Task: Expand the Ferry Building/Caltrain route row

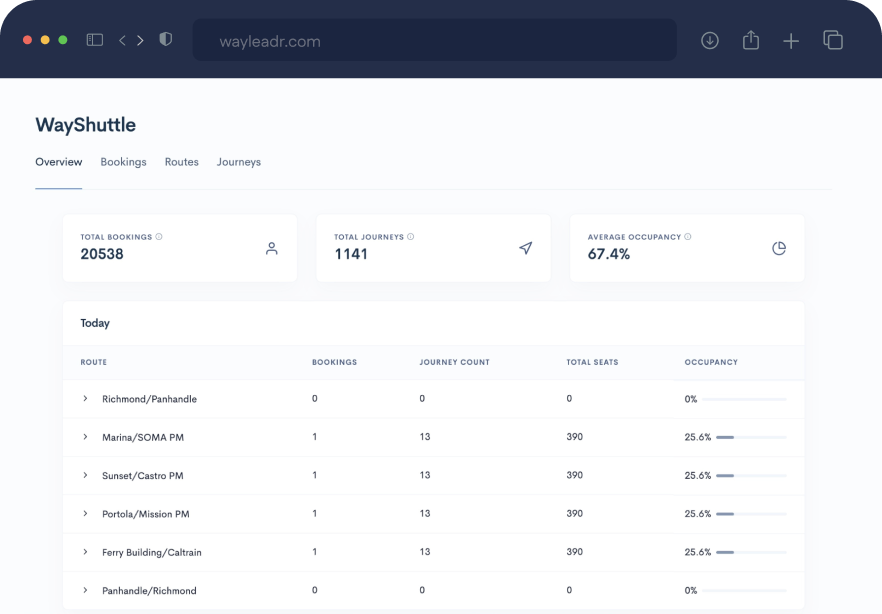Action: [x=84, y=552]
